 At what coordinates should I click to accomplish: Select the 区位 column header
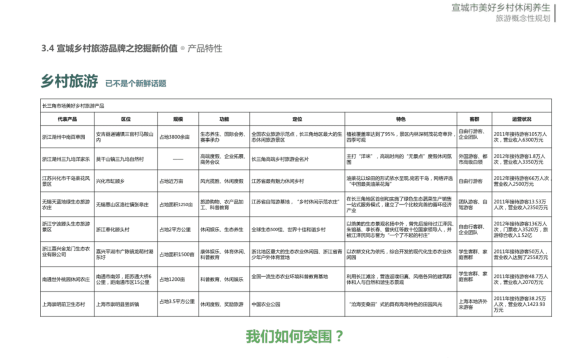pyautogui.click(x=126, y=119)
